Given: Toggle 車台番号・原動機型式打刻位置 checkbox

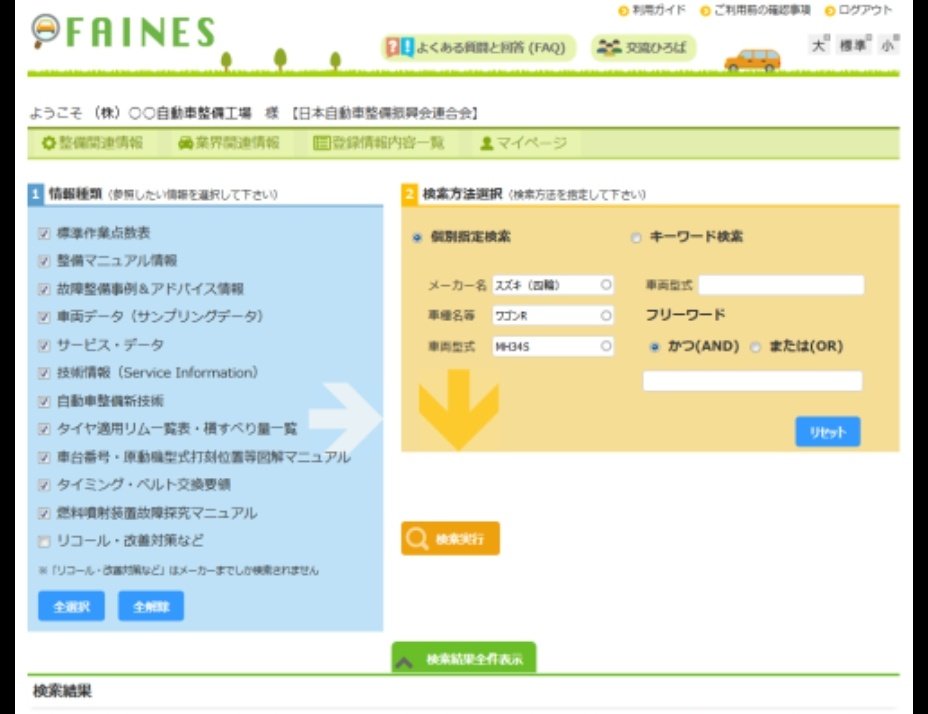Looking at the screenshot, I should (x=44, y=458).
